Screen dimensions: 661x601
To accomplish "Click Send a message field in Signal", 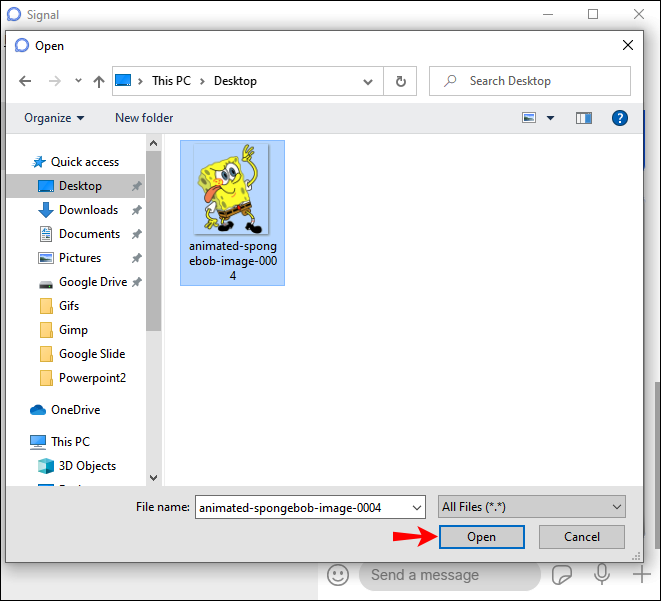I will [450, 575].
